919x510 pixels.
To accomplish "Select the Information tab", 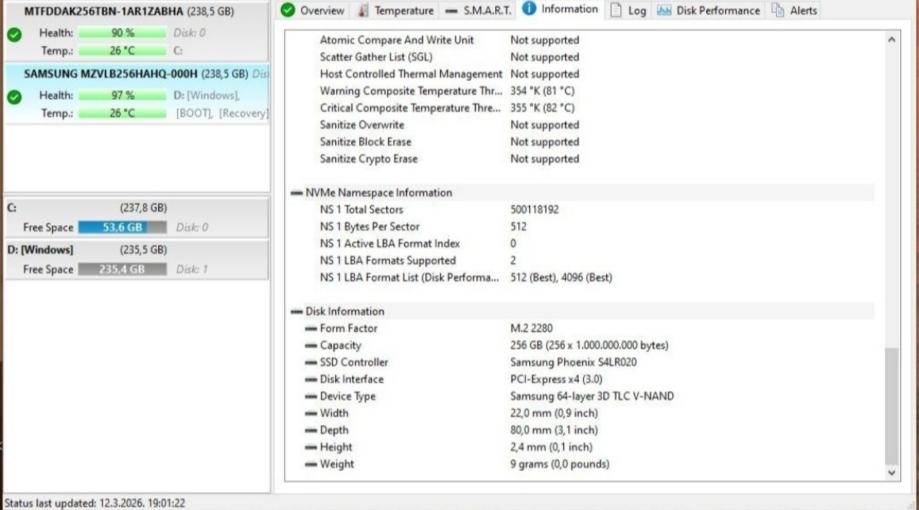I will point(560,9).
